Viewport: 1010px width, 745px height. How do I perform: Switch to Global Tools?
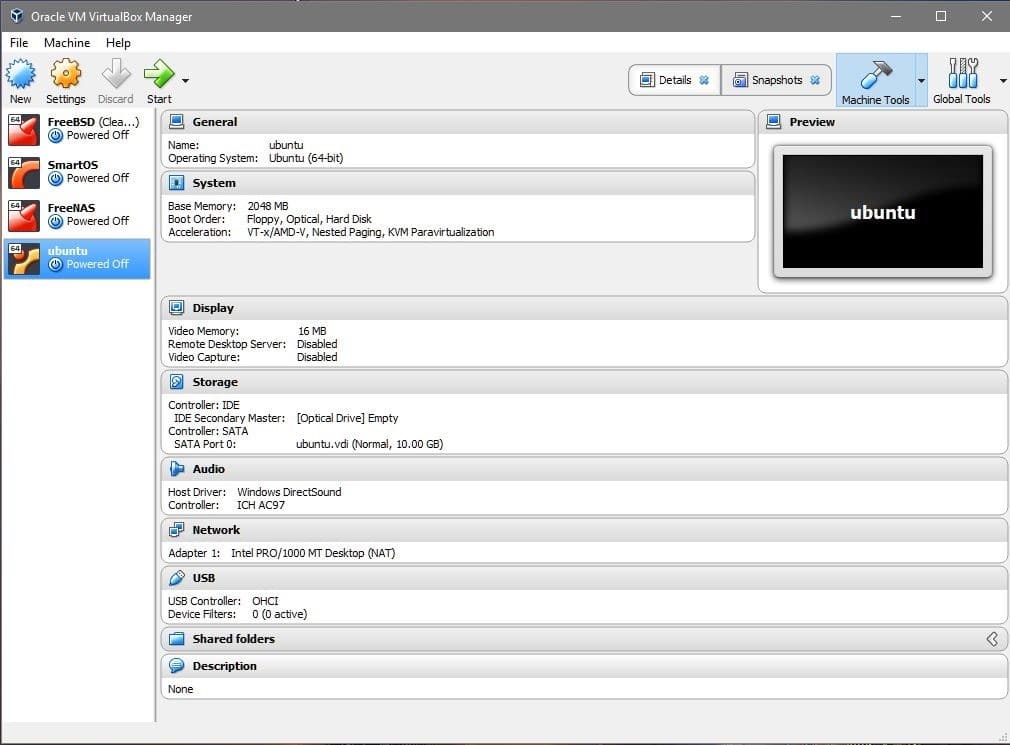click(x=962, y=80)
